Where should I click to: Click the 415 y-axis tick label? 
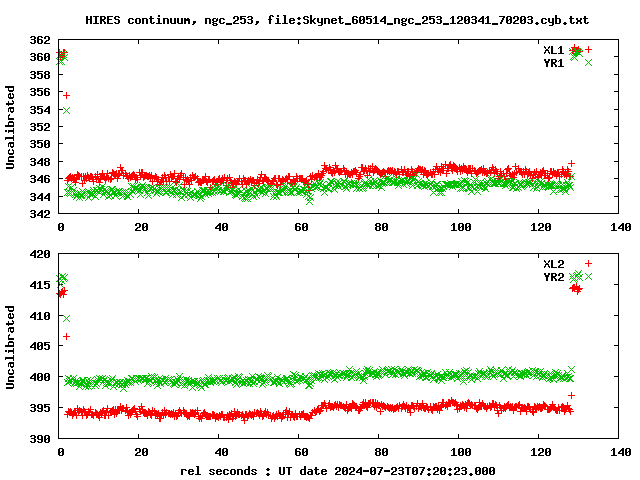[40, 284]
